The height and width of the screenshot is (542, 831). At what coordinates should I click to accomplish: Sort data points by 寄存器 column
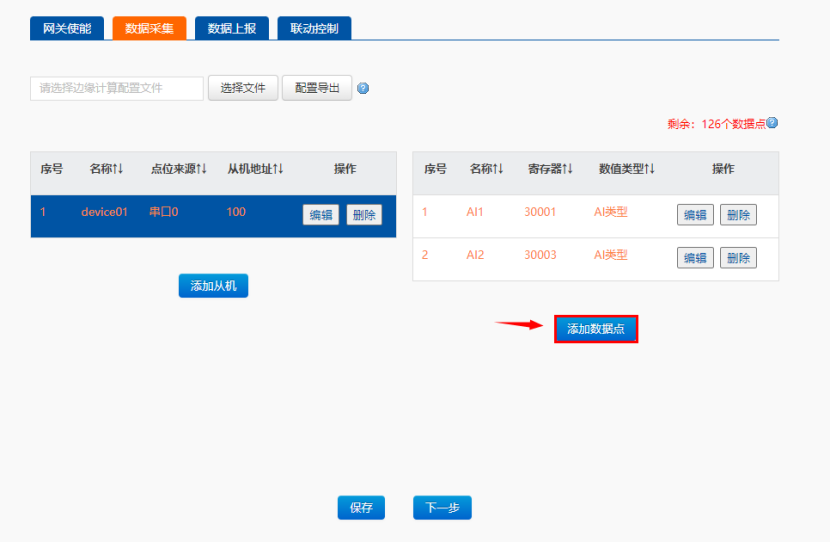click(x=550, y=169)
